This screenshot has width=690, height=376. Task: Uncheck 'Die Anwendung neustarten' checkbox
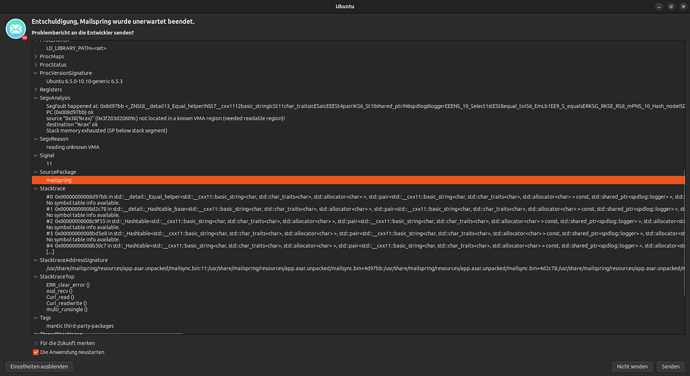point(36,352)
